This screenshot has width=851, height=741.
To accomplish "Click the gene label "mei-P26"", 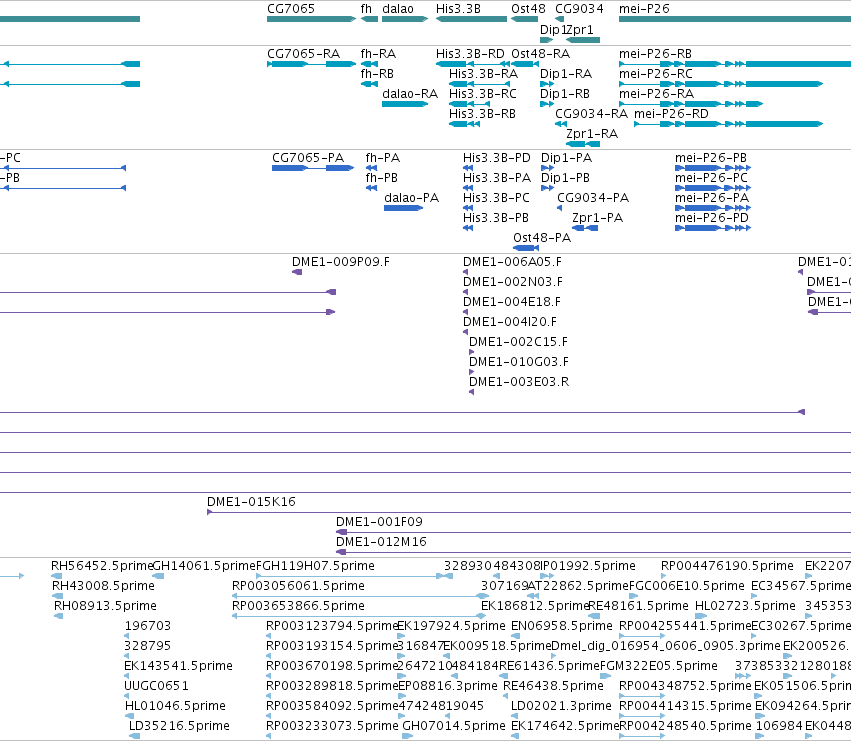I will [644, 9].
